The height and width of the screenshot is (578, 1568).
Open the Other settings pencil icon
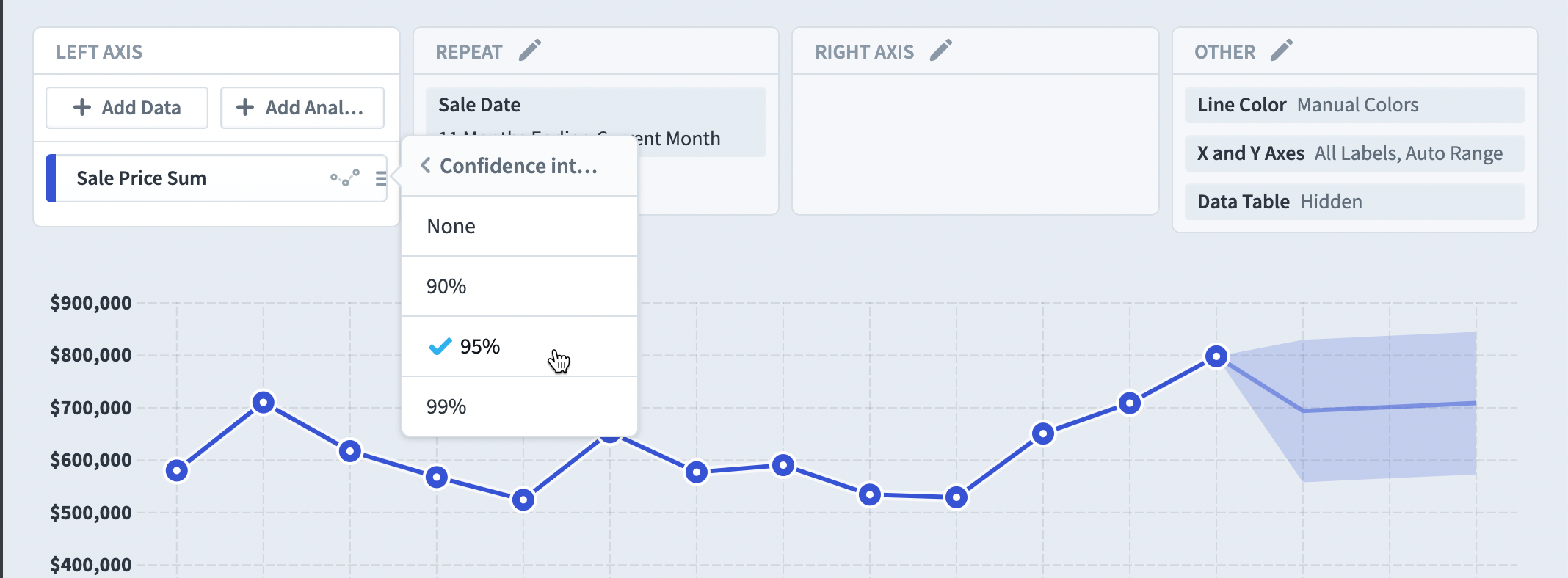[x=1282, y=51]
